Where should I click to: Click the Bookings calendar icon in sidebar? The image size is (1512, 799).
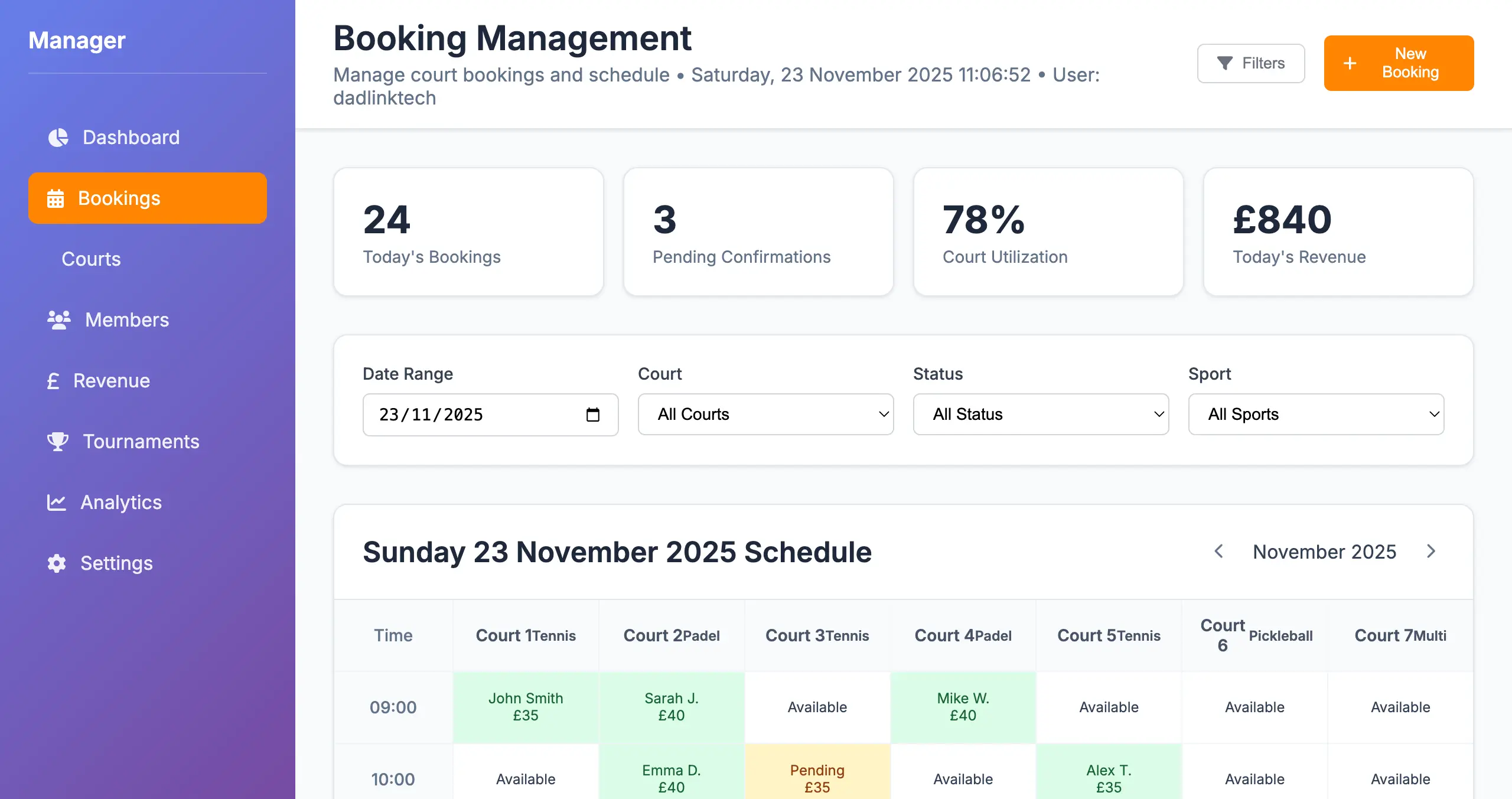pyautogui.click(x=56, y=198)
